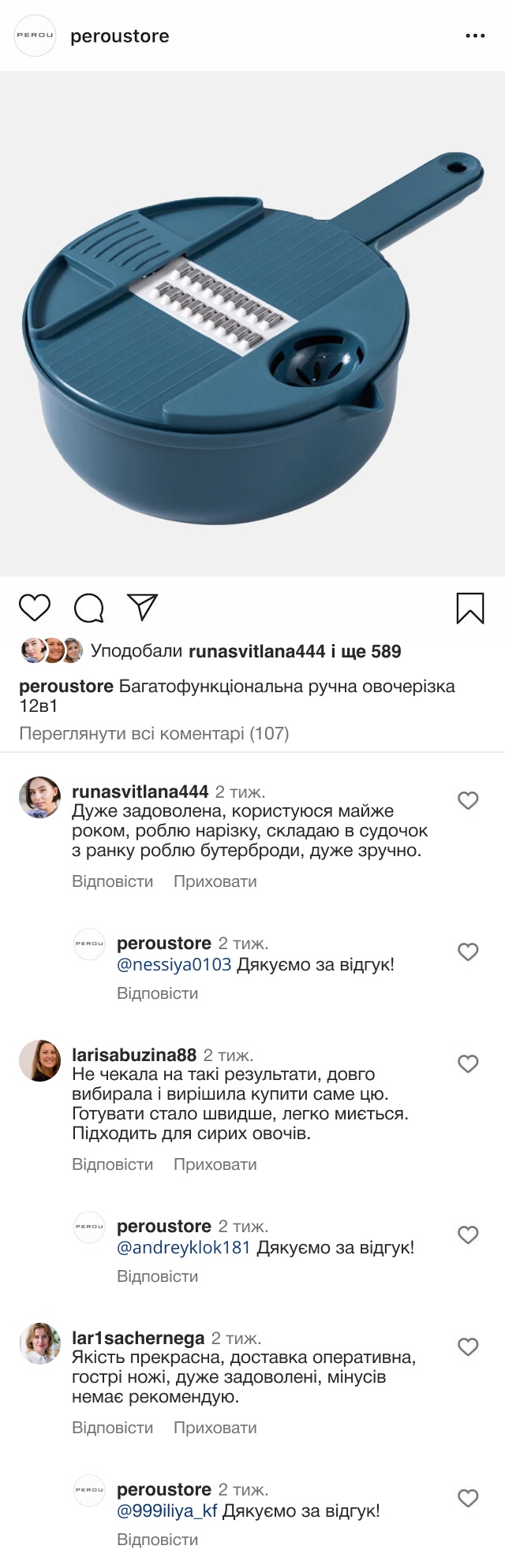Screen dimensions: 505x1568
Task: Like the comment by runasvitlana444
Action: tap(469, 801)
